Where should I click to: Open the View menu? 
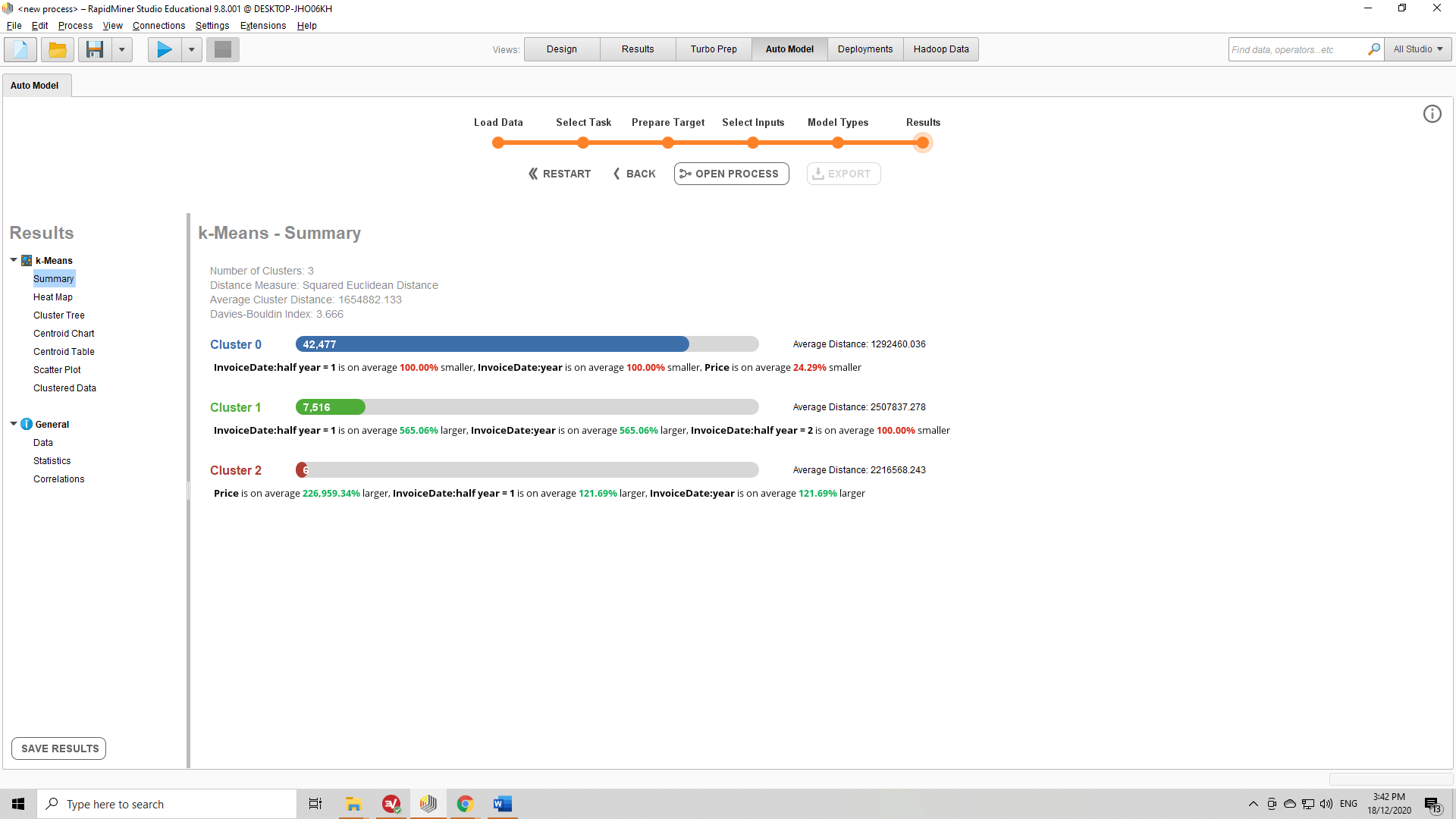click(x=112, y=26)
